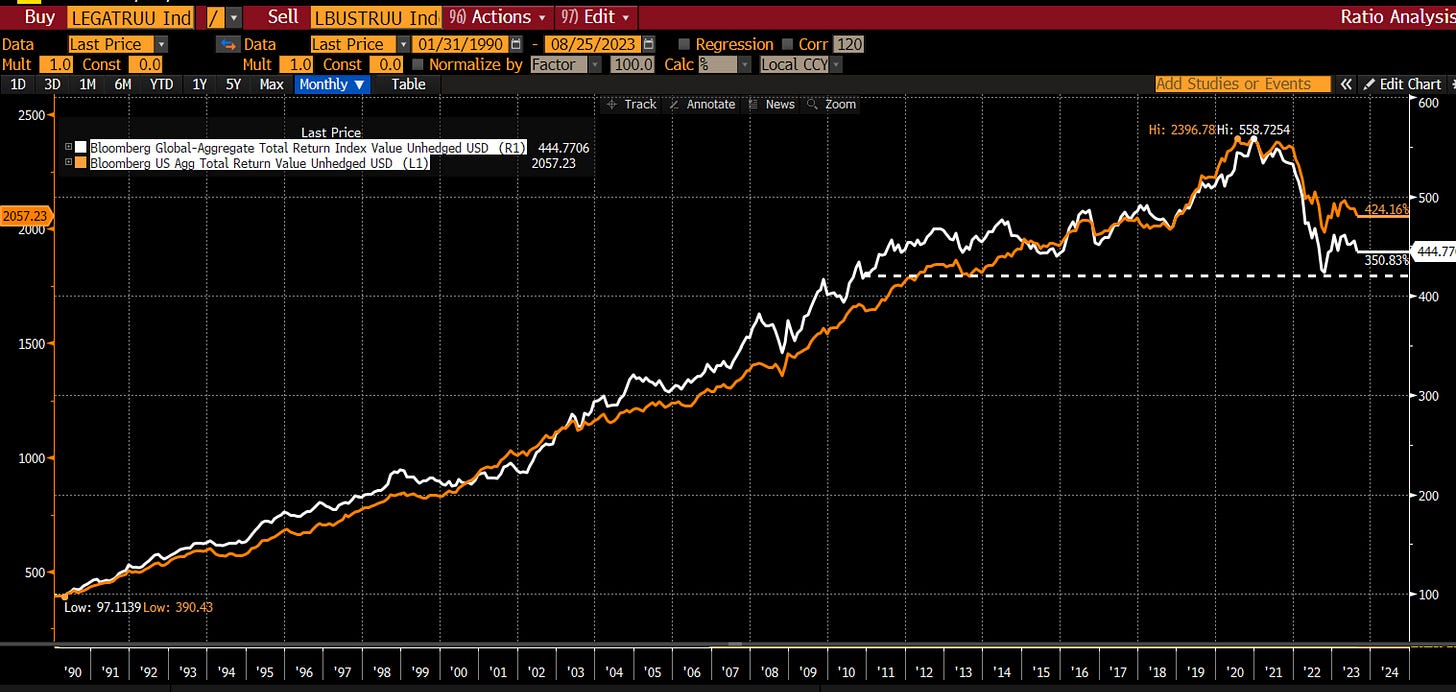Click the Corr period field showing 120
The height and width of the screenshot is (692, 1456).
(x=849, y=44)
